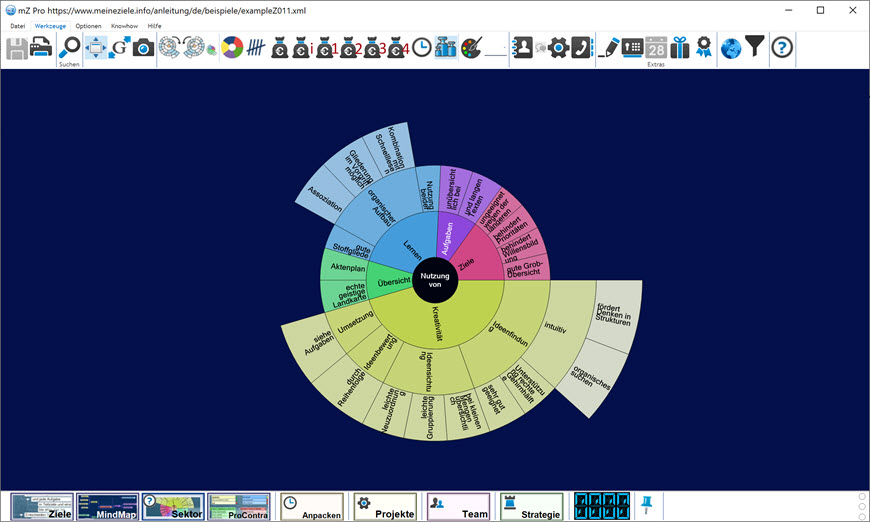Click the funnel filter icon
Screen dimensions: 870x522
pyautogui.click(x=755, y=47)
